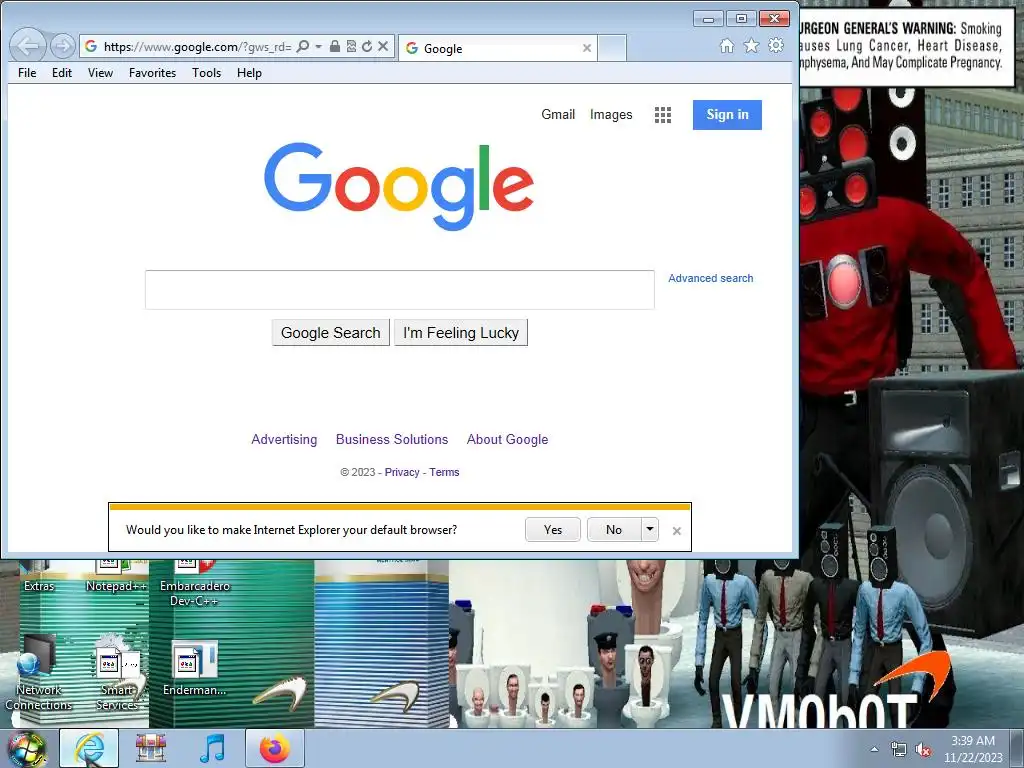Click Internet Explorer taskbar icon
Viewport: 1024px width, 768px height.
[89, 748]
